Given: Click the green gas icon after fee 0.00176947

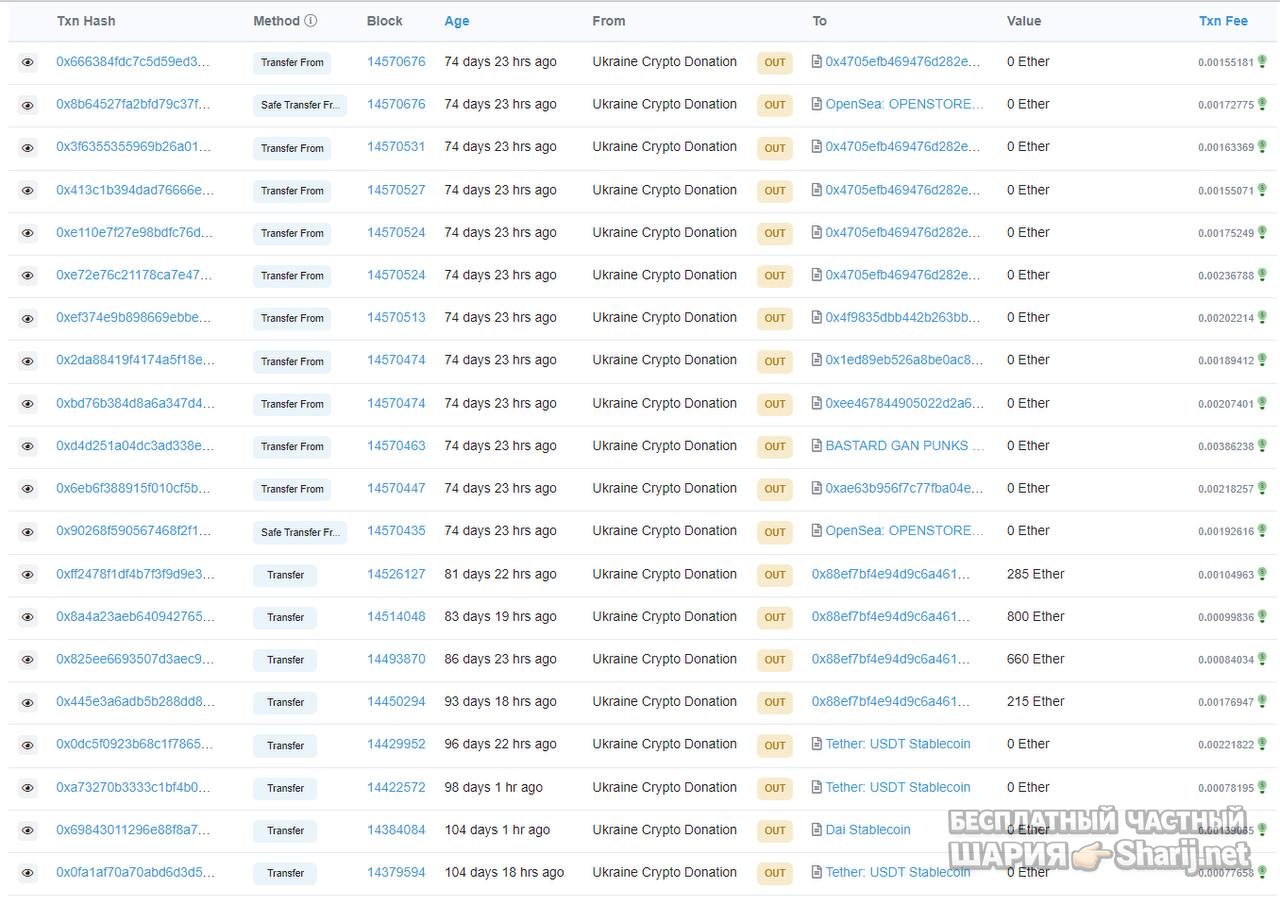Looking at the screenshot, I should 1262,701.
